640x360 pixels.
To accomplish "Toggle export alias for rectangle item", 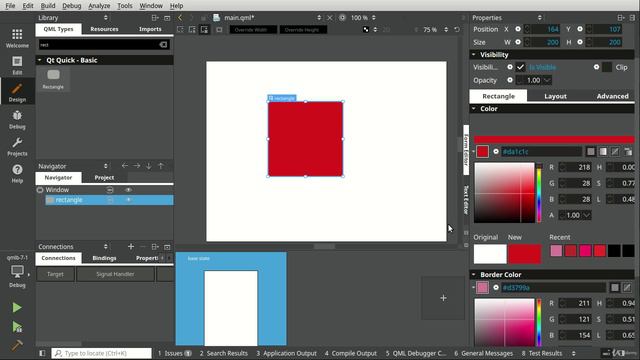I will click(110, 200).
